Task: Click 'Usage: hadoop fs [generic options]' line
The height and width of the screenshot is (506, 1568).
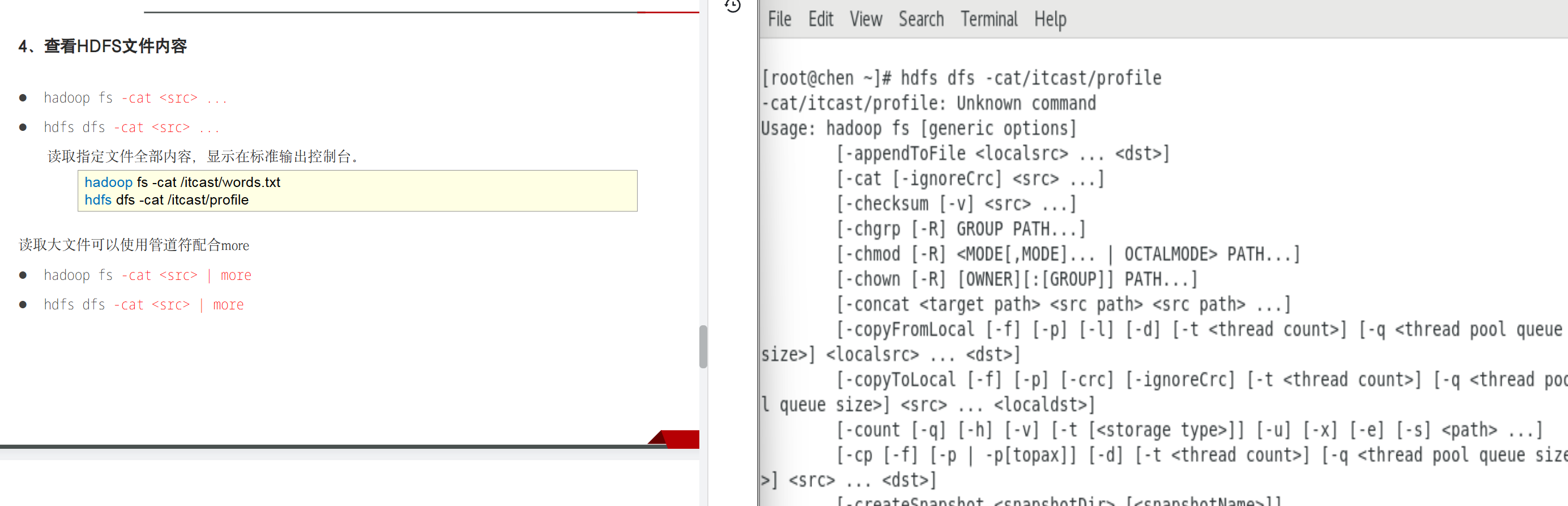Action: coord(919,129)
